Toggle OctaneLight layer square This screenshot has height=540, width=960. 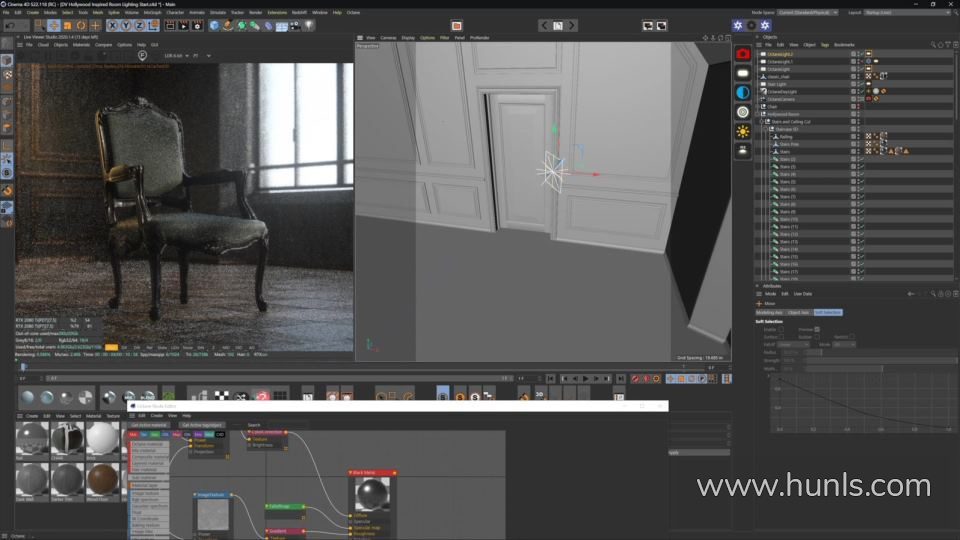[853, 69]
